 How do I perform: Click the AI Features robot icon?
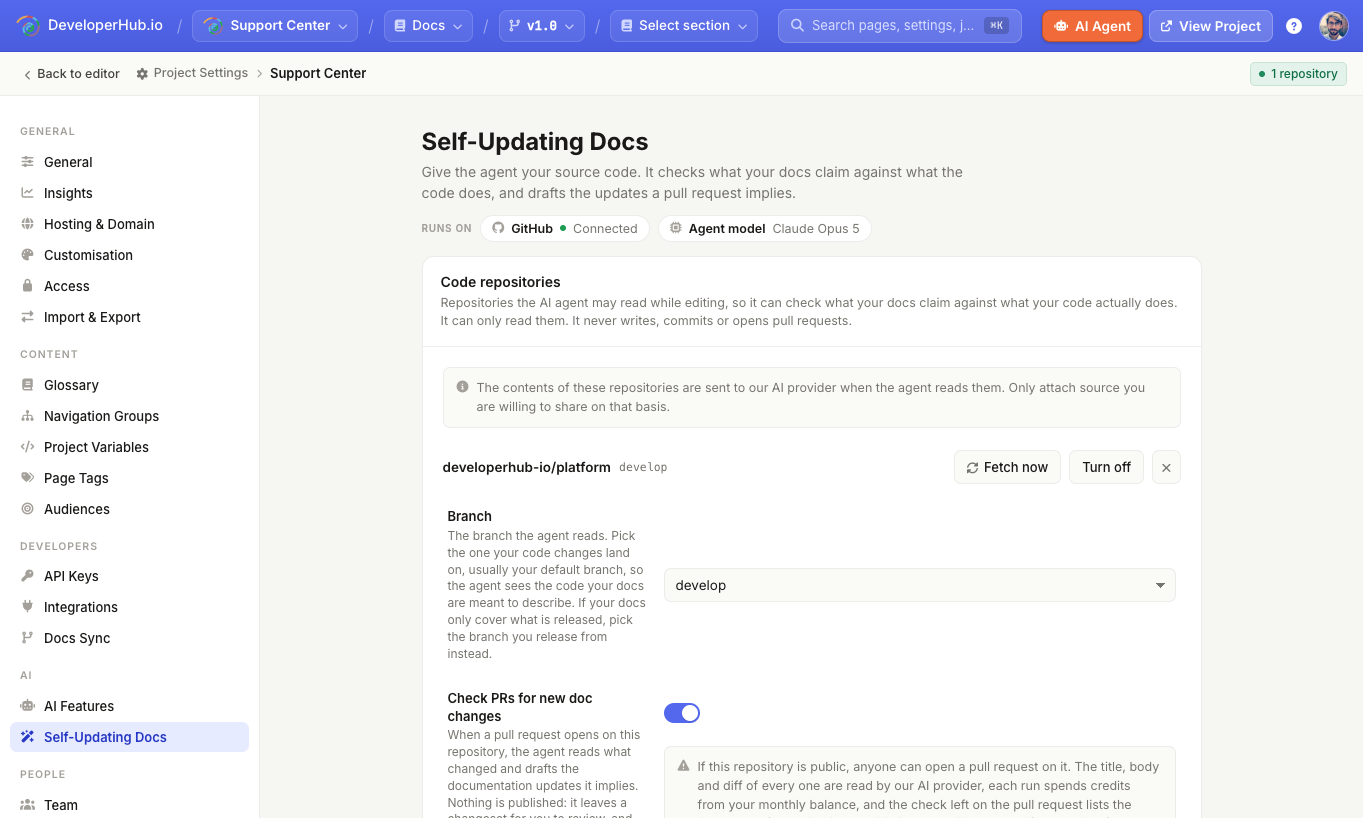(28, 706)
